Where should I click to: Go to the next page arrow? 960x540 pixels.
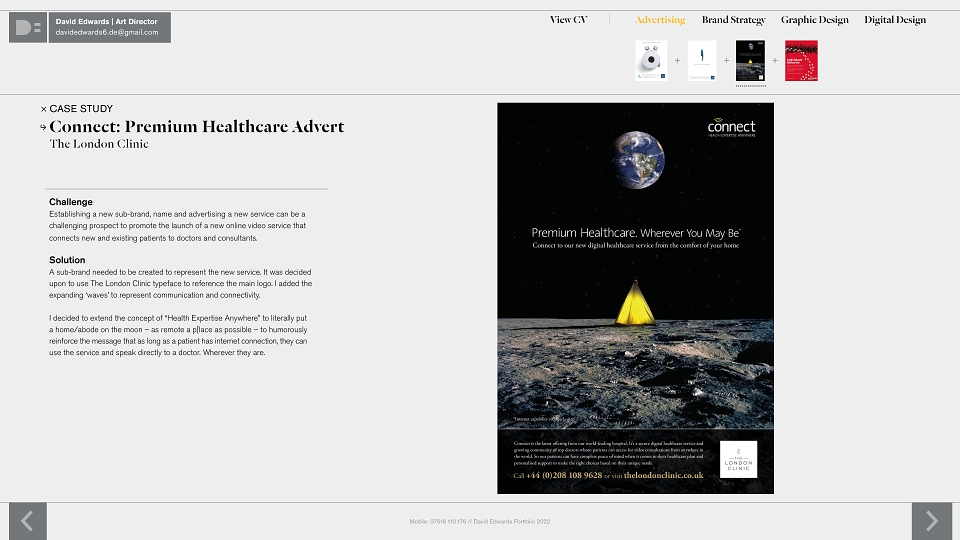[x=932, y=522]
